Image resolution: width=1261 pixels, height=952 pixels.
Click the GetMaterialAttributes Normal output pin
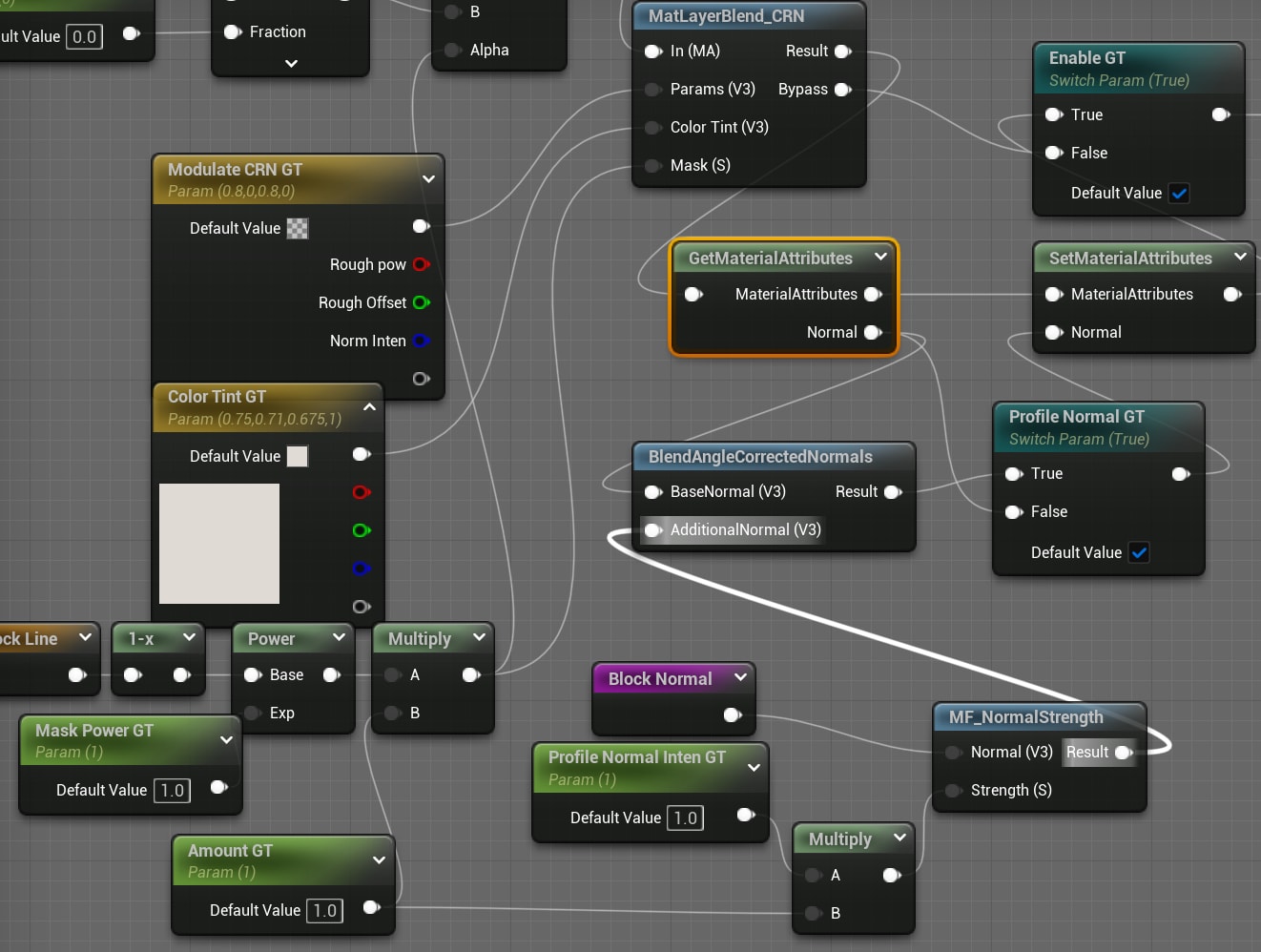pos(873,333)
